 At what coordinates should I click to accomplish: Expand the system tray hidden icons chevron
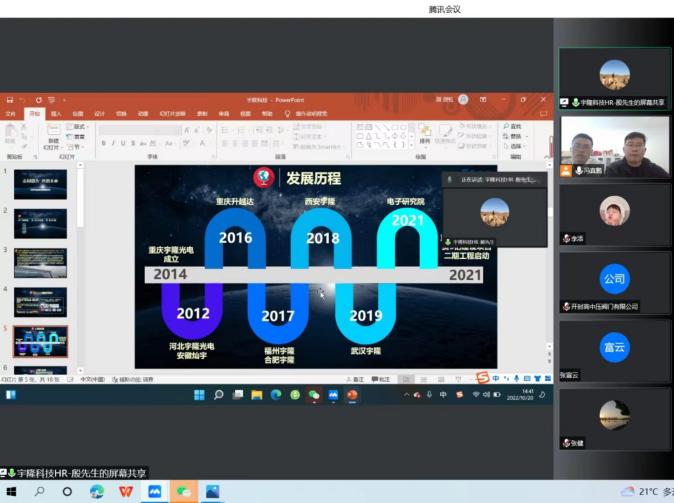[x=407, y=395]
